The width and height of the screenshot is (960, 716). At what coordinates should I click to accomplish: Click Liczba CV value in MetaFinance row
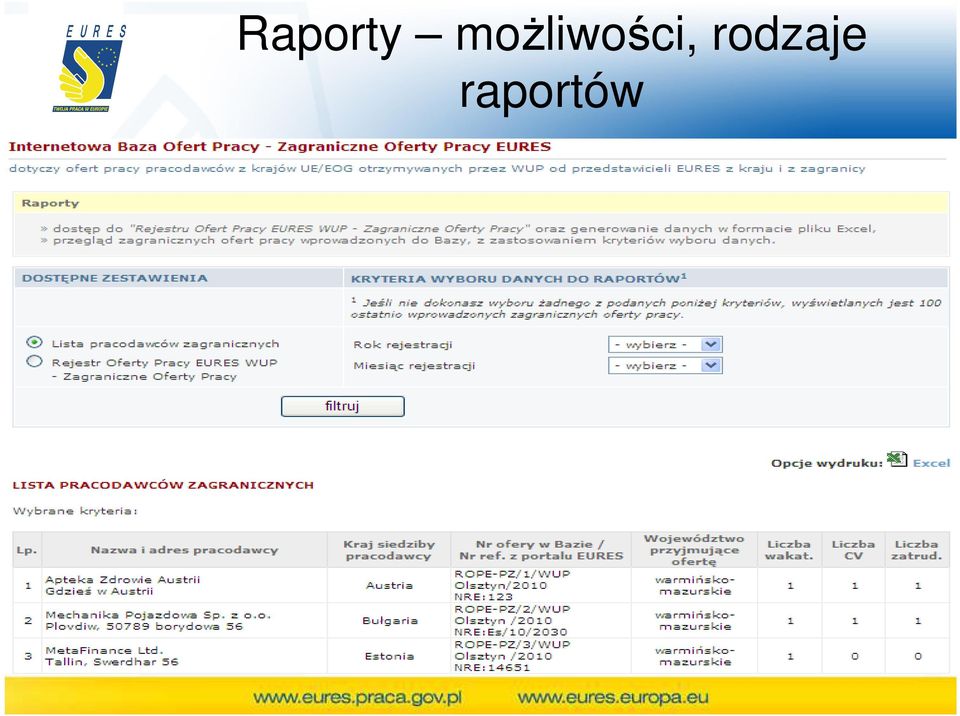click(854, 656)
